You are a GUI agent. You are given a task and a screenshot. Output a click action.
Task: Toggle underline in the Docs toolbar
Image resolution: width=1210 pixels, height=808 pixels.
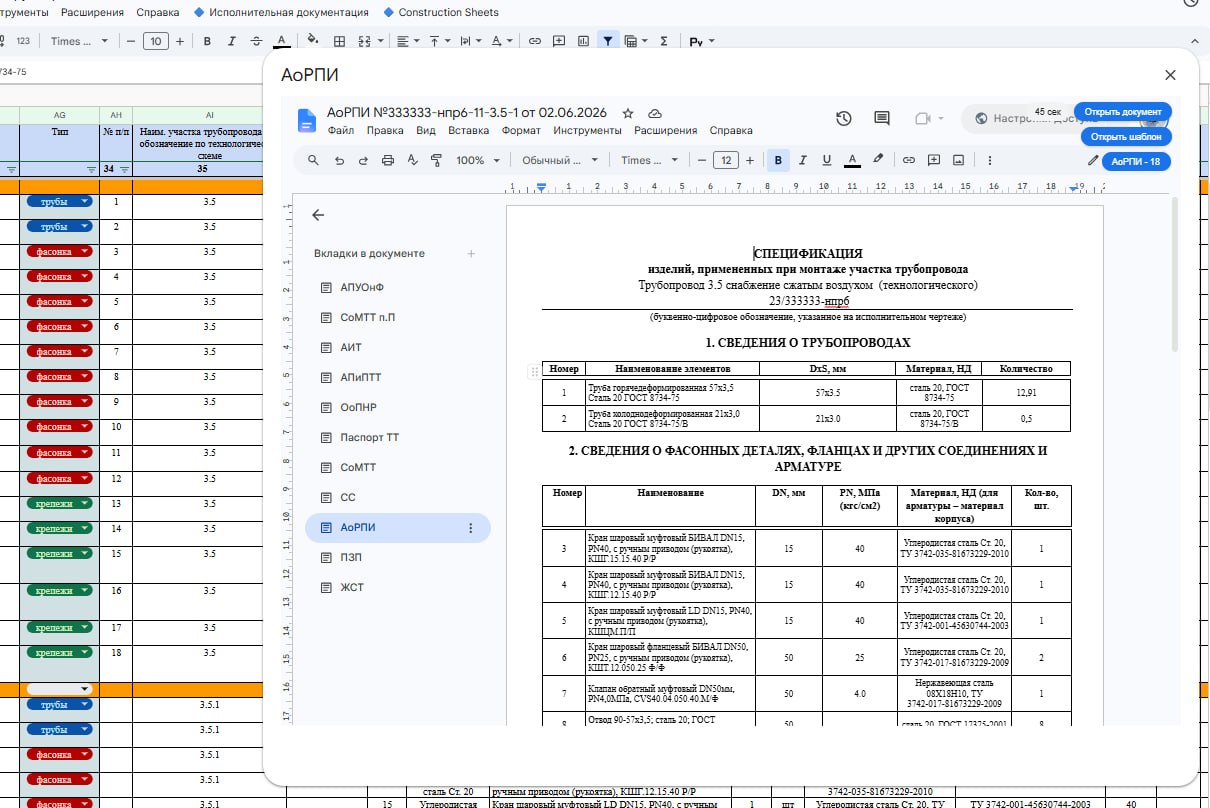827,160
